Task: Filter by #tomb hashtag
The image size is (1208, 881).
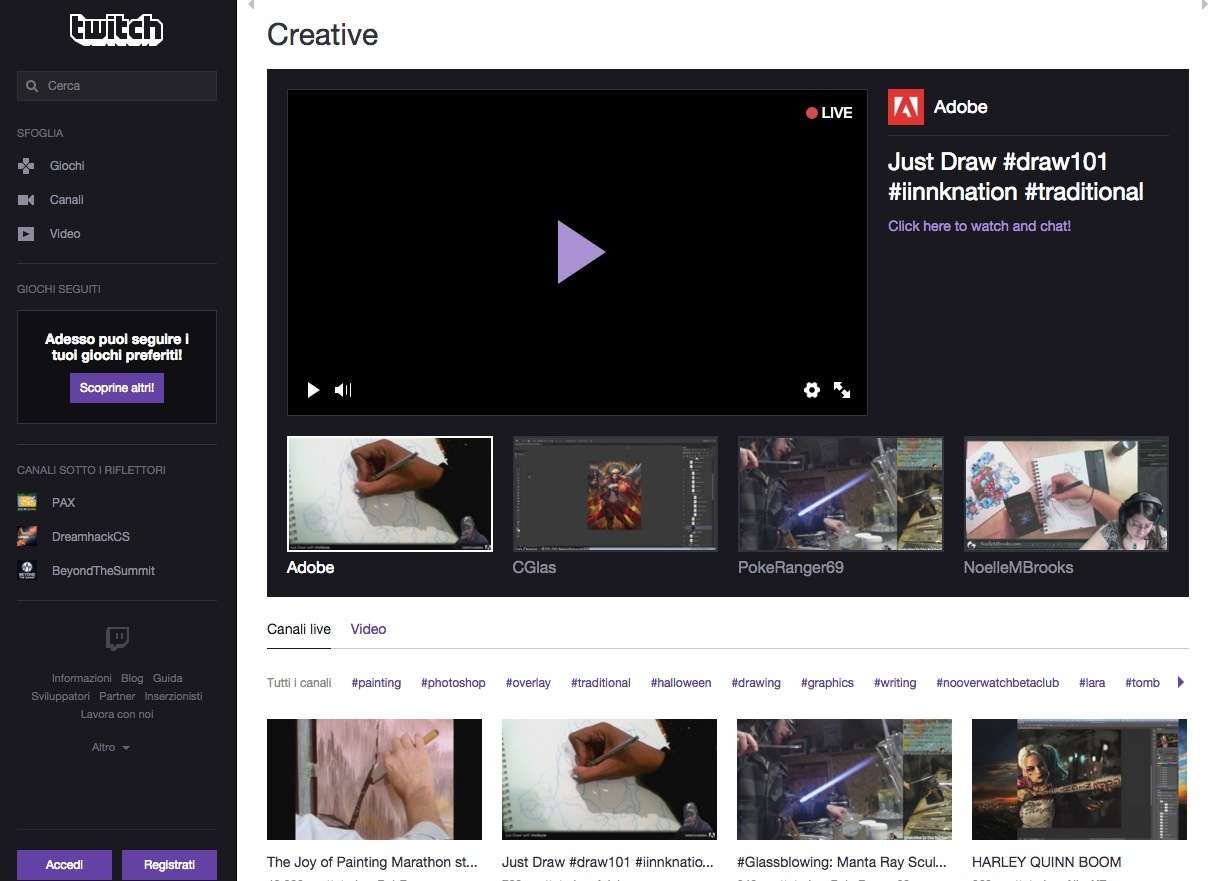Action: click(x=1142, y=683)
